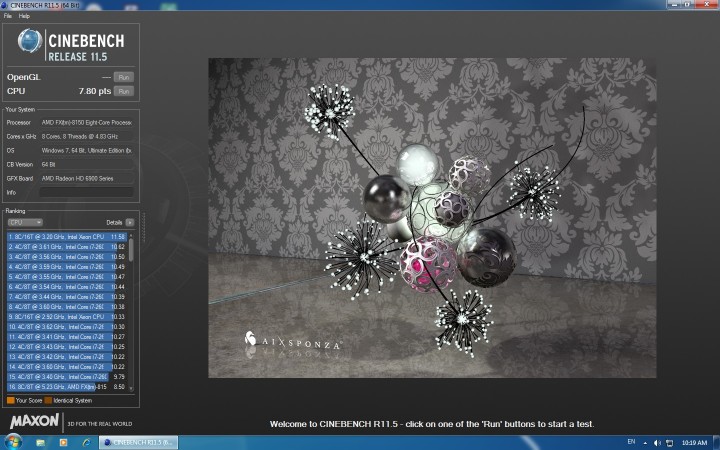The image size is (720, 450).
Task: Show hidden system tray icons arrow
Action: (x=645, y=443)
